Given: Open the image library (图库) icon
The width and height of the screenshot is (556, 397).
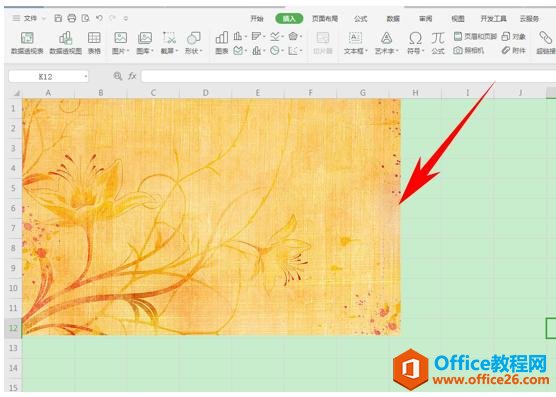Looking at the screenshot, I should pos(145,38).
